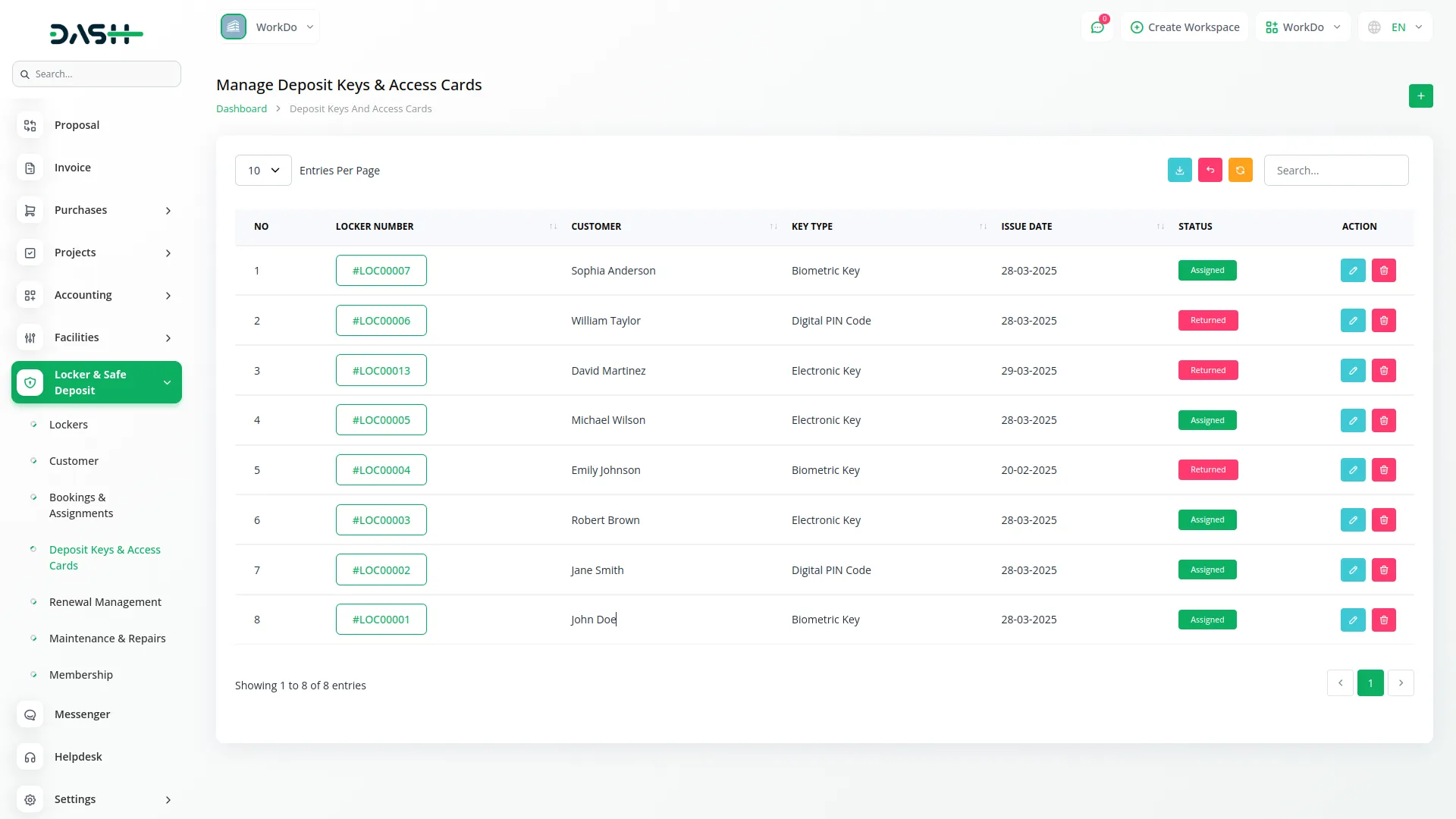
Task: Open Renewal Management from the sidebar
Action: pyautogui.click(x=105, y=601)
